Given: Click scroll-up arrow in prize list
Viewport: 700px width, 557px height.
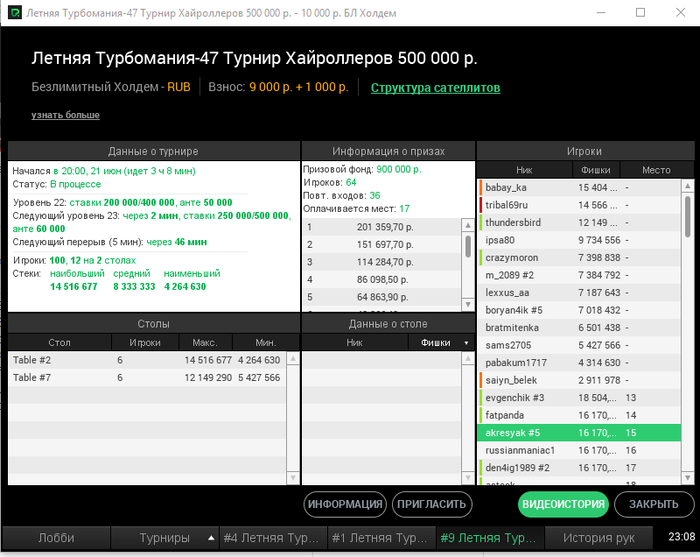Looking at the screenshot, I should [468, 225].
